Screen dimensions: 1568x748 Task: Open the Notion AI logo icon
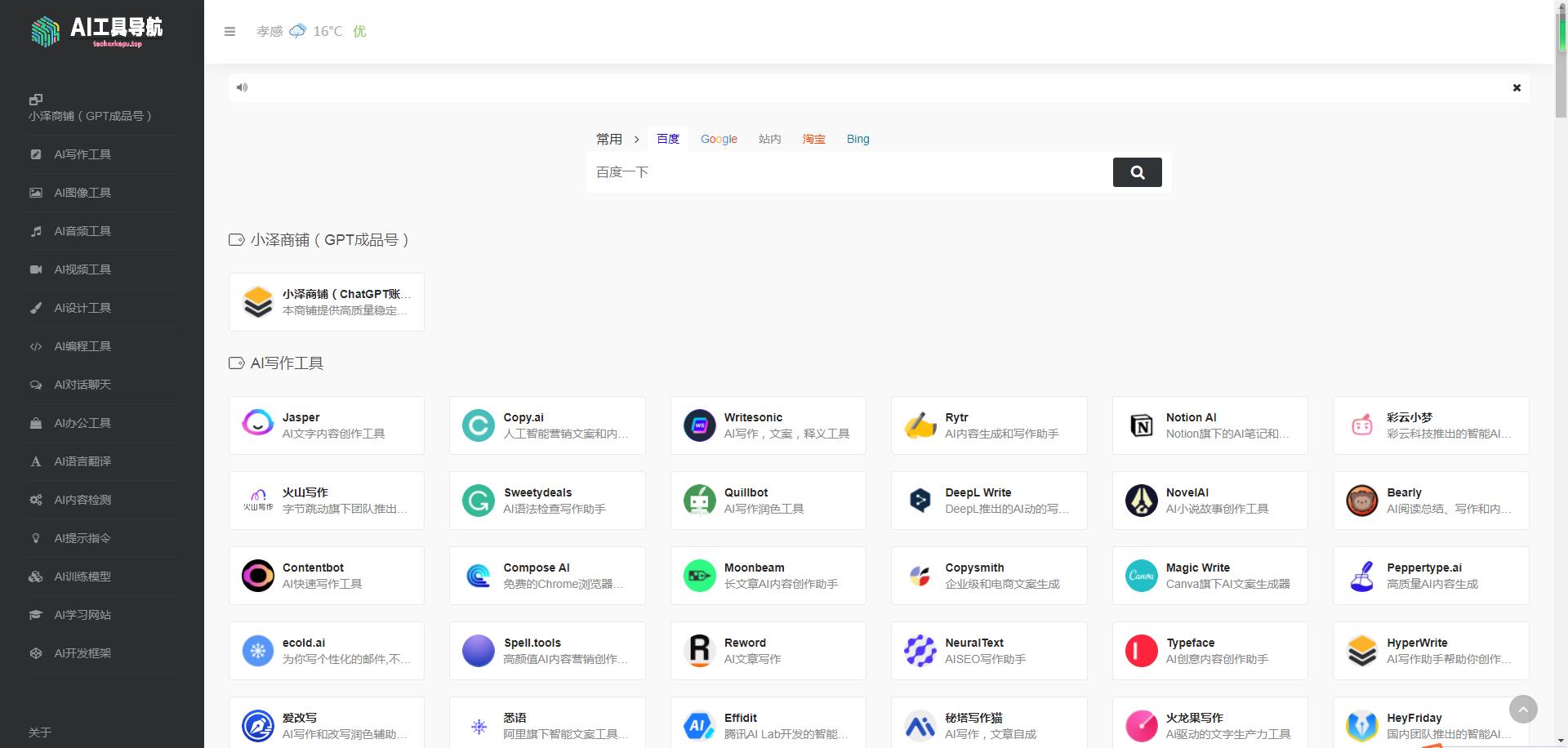point(1141,425)
